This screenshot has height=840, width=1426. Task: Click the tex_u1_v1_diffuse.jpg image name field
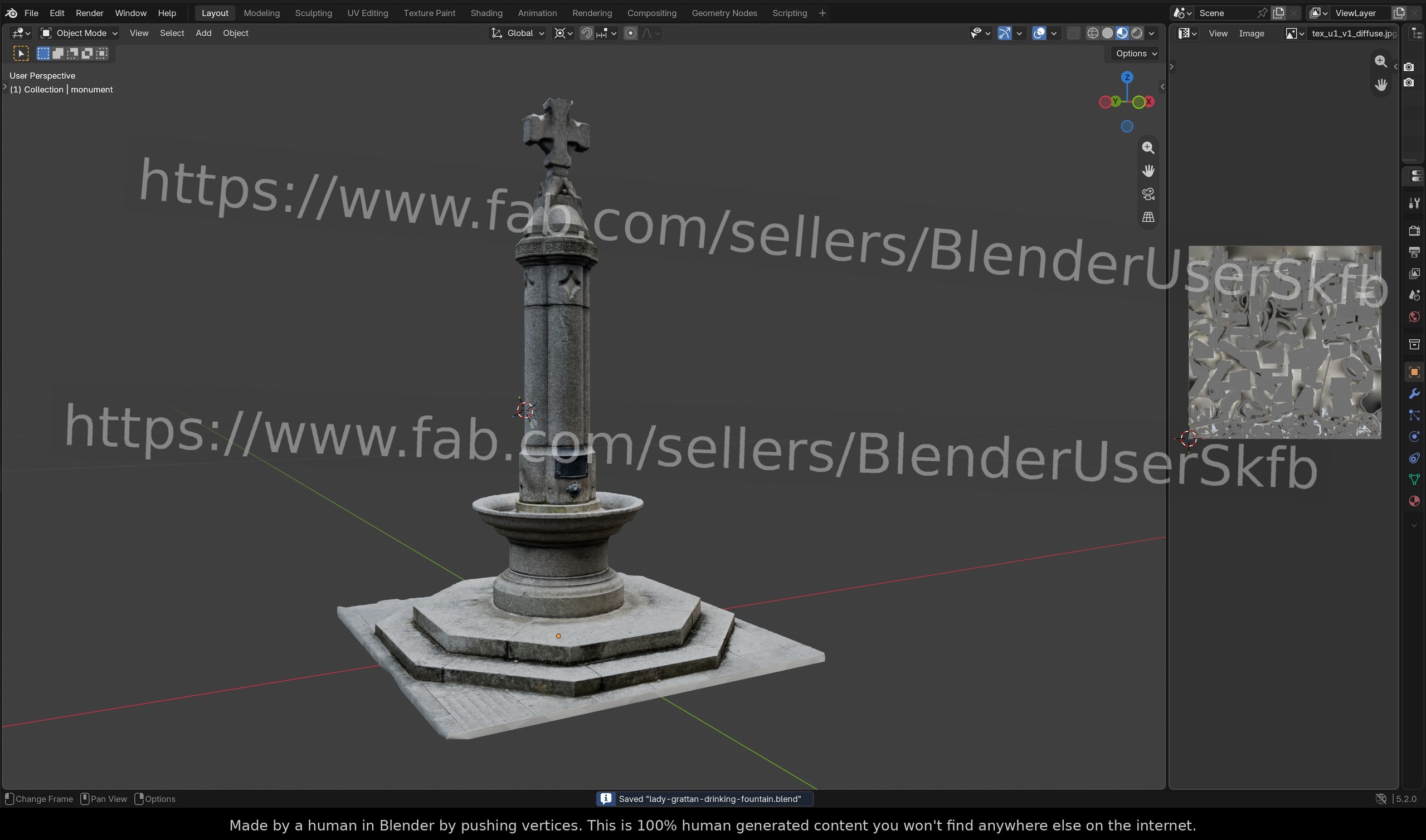1353,33
